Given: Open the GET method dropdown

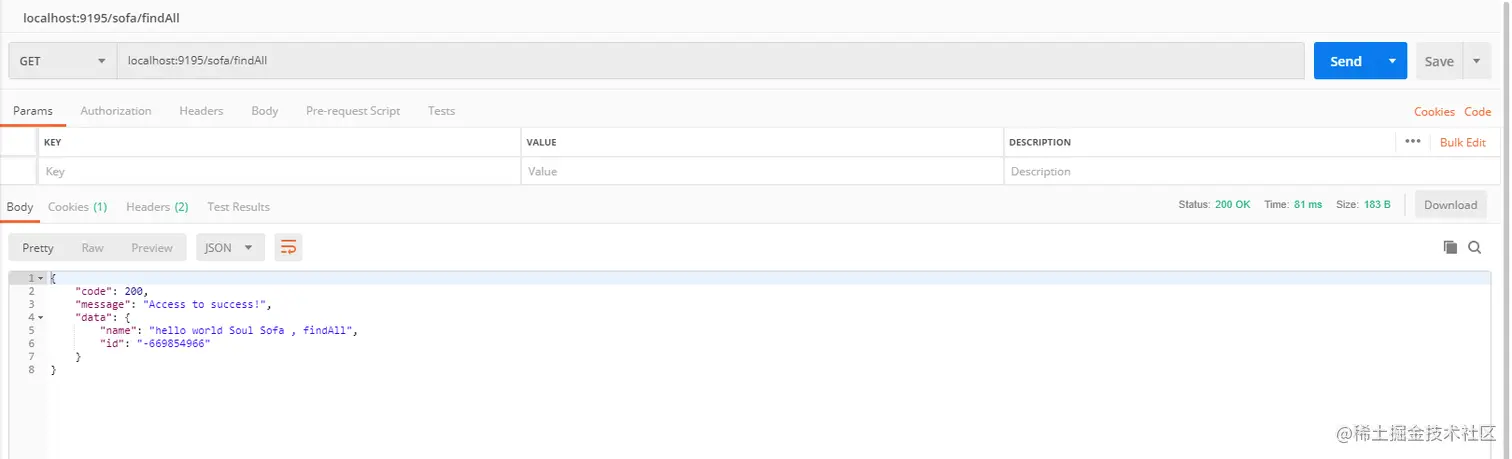Looking at the screenshot, I should click(x=62, y=61).
